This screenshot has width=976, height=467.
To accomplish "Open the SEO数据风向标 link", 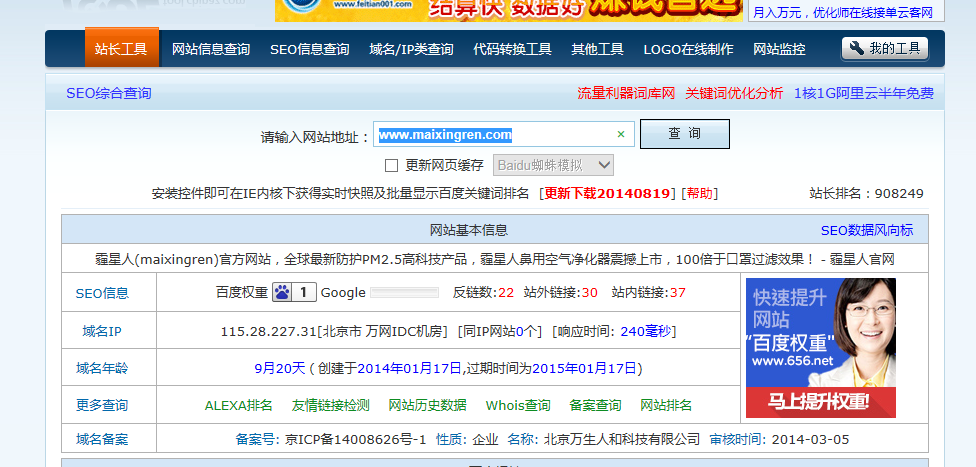I will point(867,230).
